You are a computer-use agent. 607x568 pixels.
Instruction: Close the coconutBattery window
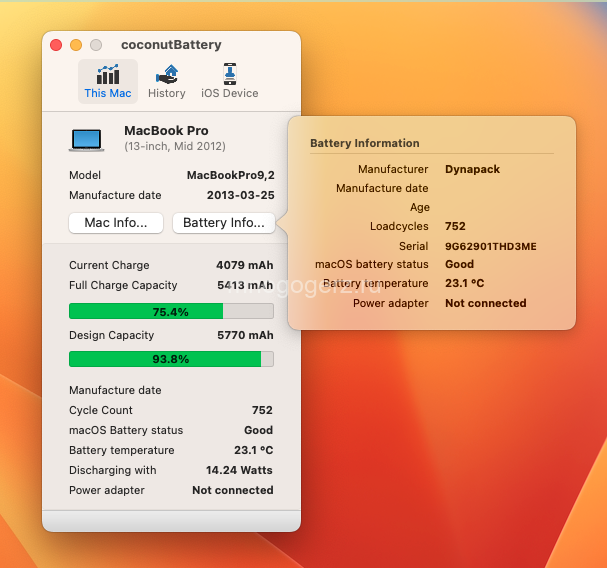coord(56,45)
